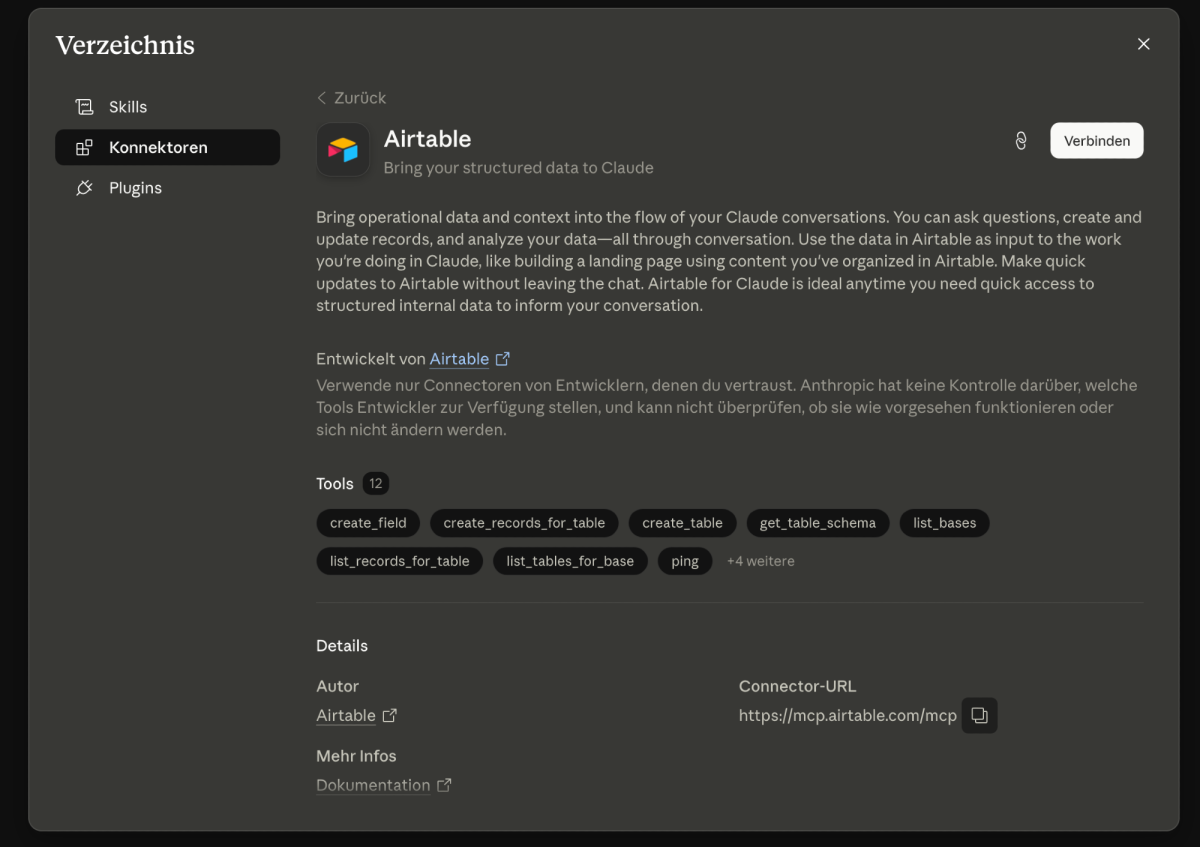Click the Zurück back label
Image resolution: width=1200 pixels, height=847 pixels.
pos(360,98)
